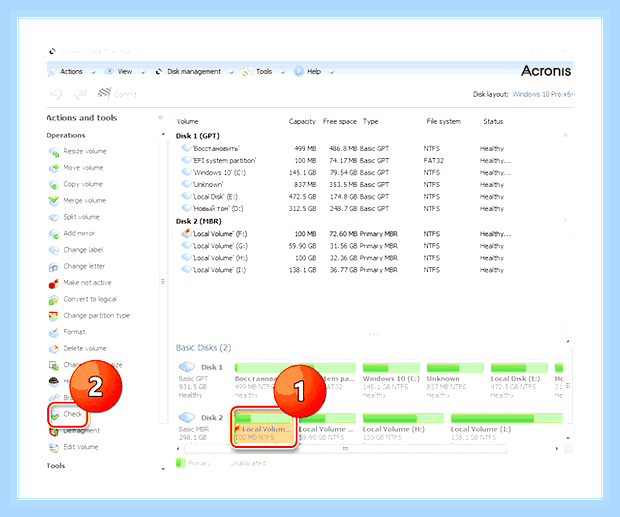Click the dropdown arrow next to Actions
The height and width of the screenshot is (517, 620).
[93, 72]
